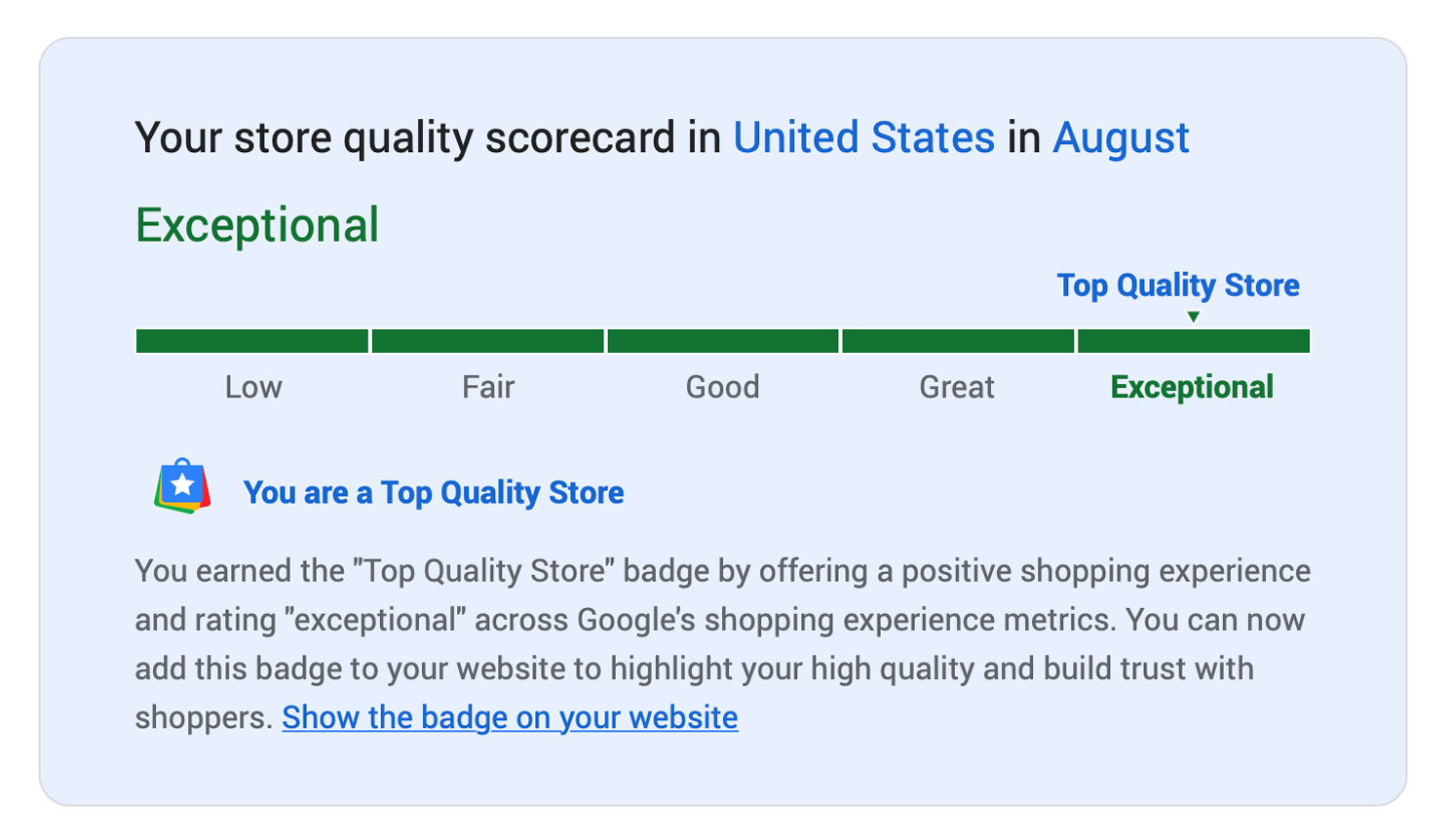Open the "Show the badge on your website" link
Screen dimensions: 1451x840
pos(510,718)
